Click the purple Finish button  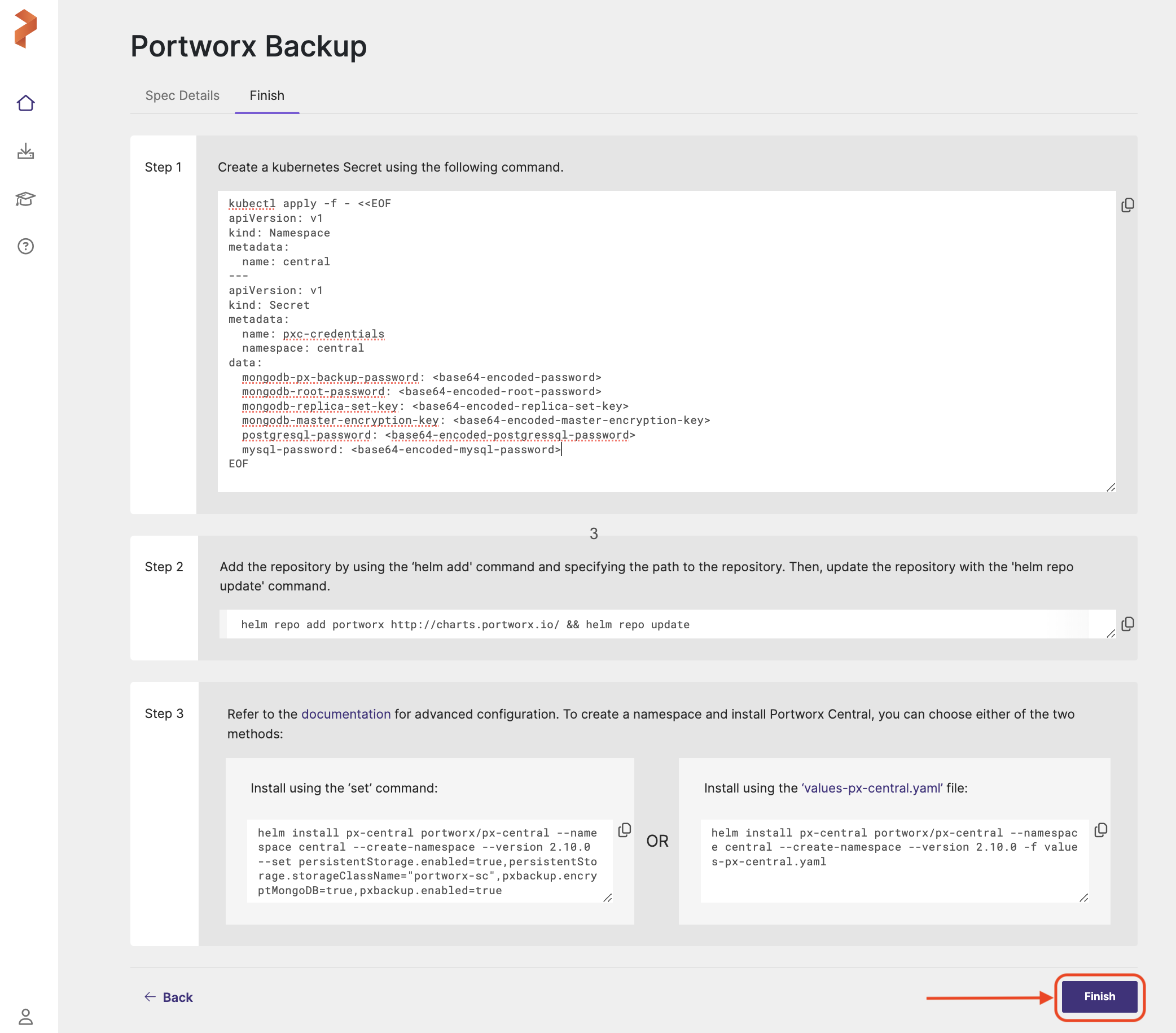(x=1099, y=996)
